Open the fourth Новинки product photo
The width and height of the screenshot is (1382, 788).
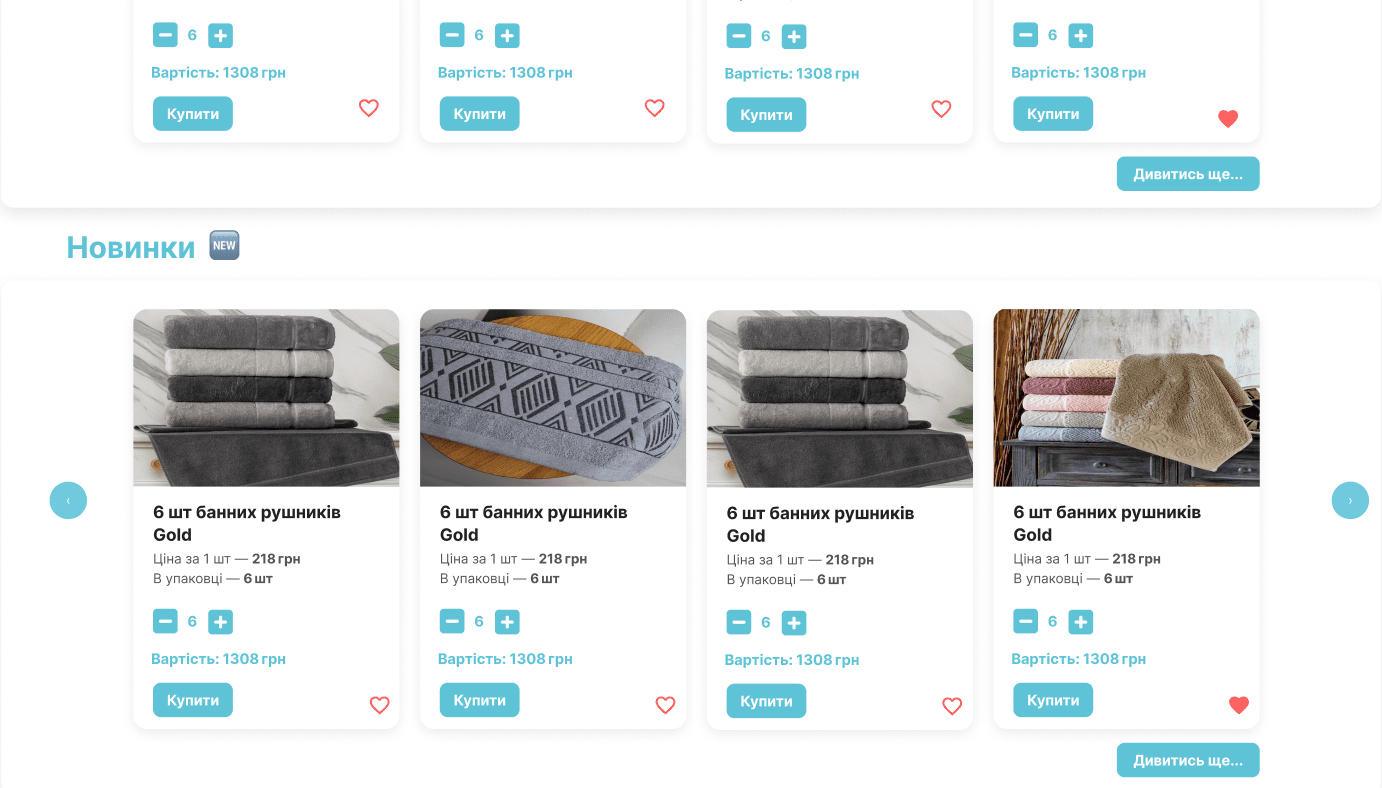tap(1126, 397)
